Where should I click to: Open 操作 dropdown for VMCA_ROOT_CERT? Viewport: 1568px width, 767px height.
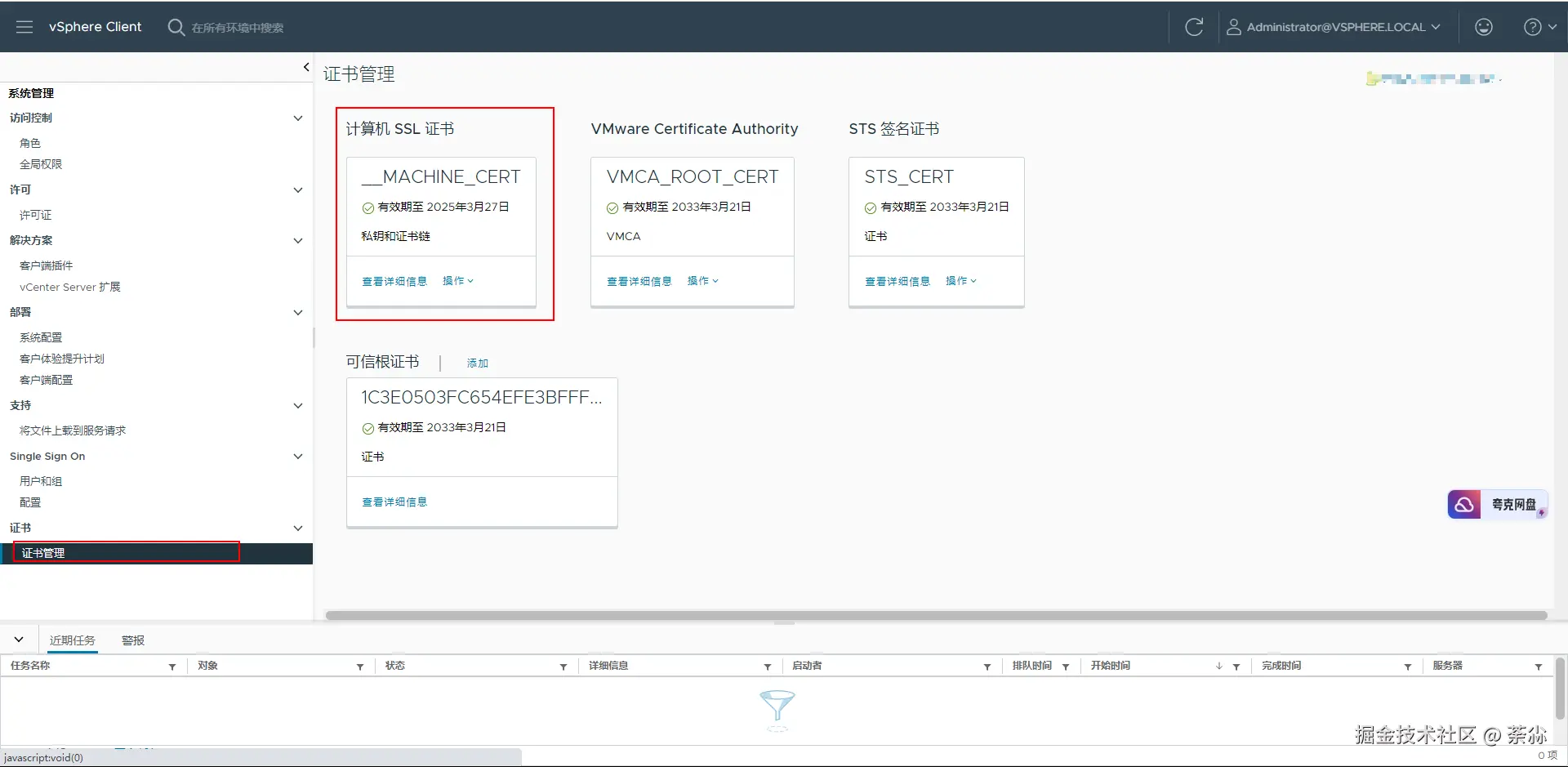coord(702,281)
